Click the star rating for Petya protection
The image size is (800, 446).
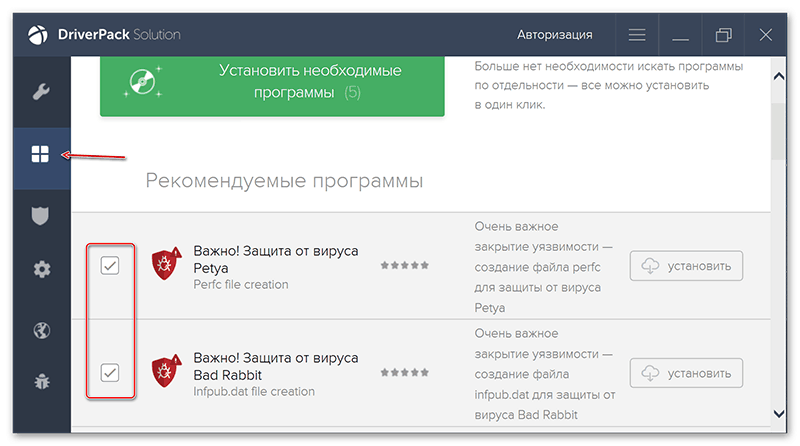coord(404,266)
